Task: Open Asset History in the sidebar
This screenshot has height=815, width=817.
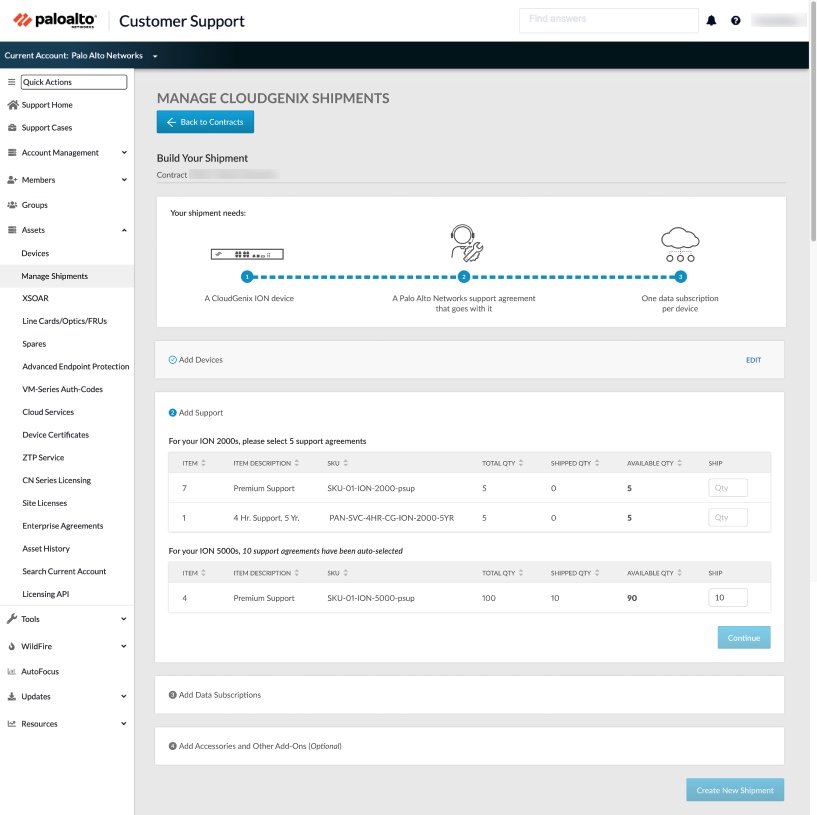Action: pos(46,549)
